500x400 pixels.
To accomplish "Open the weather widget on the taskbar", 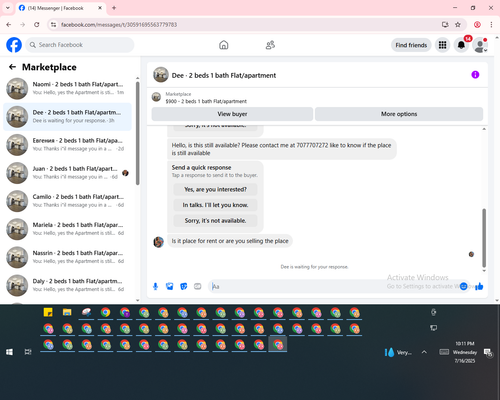I will pos(398,352).
